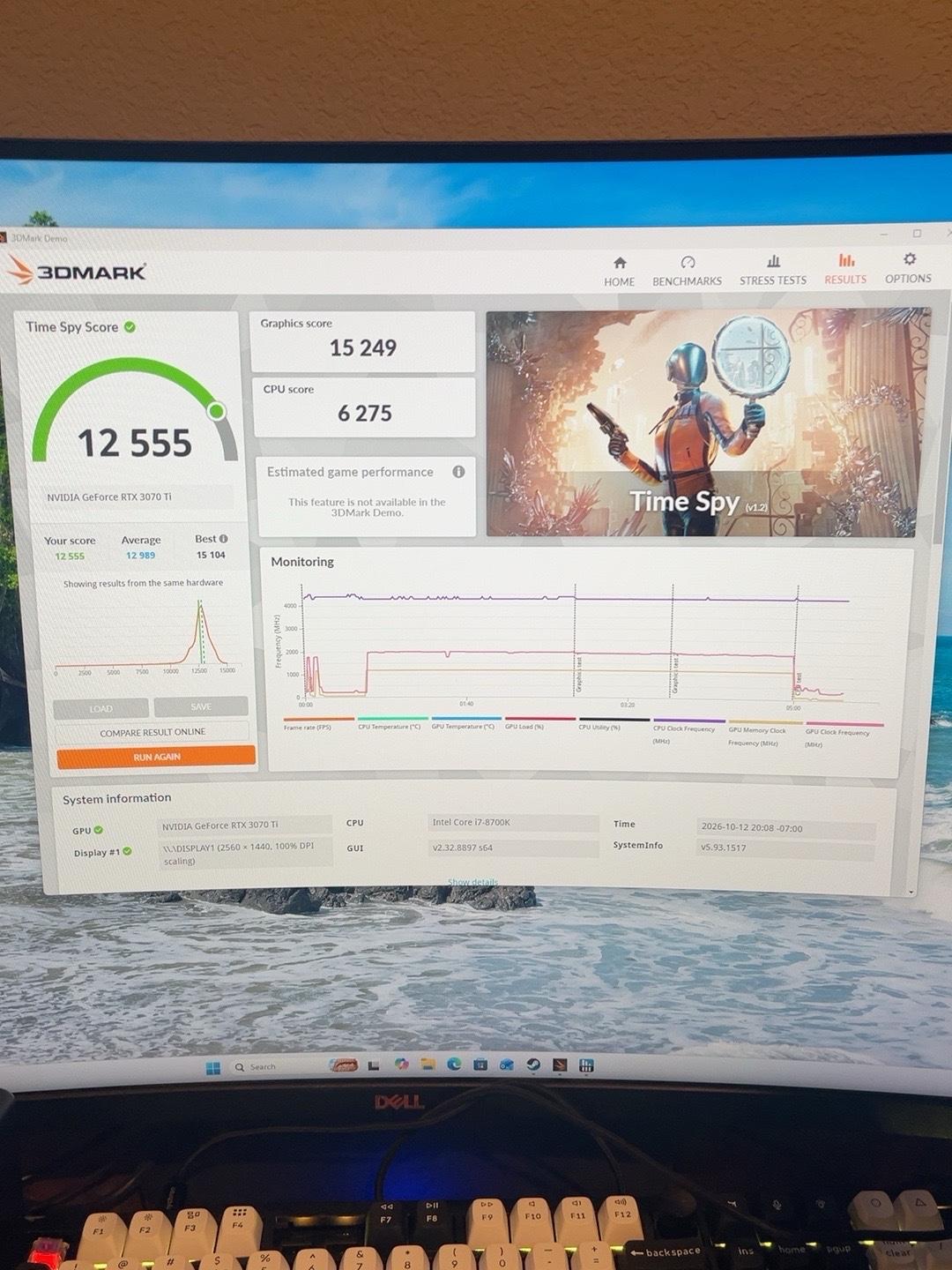Image resolution: width=952 pixels, height=1270 pixels.
Task: Click the GUI version v2.32.8897 s64
Action: 513,848
